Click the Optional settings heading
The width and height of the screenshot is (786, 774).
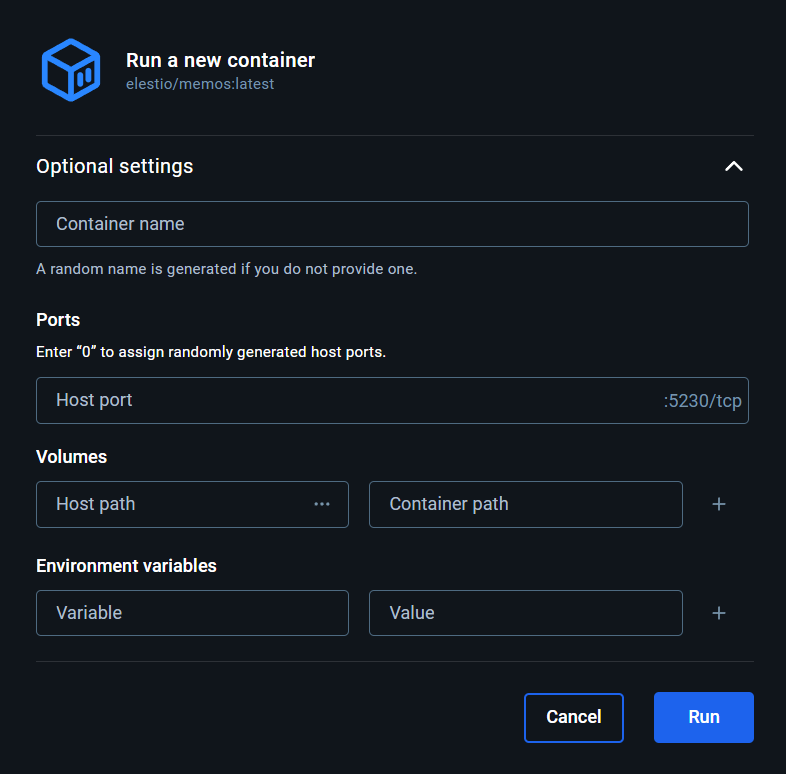(x=115, y=167)
